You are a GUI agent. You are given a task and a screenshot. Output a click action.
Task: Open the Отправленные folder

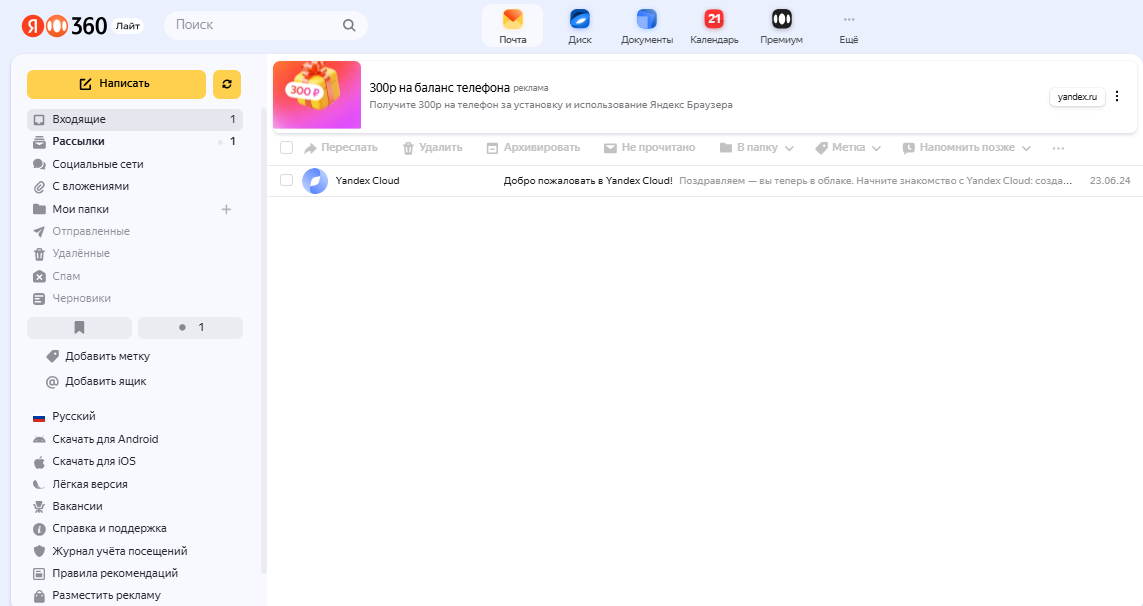[x=135, y=231]
